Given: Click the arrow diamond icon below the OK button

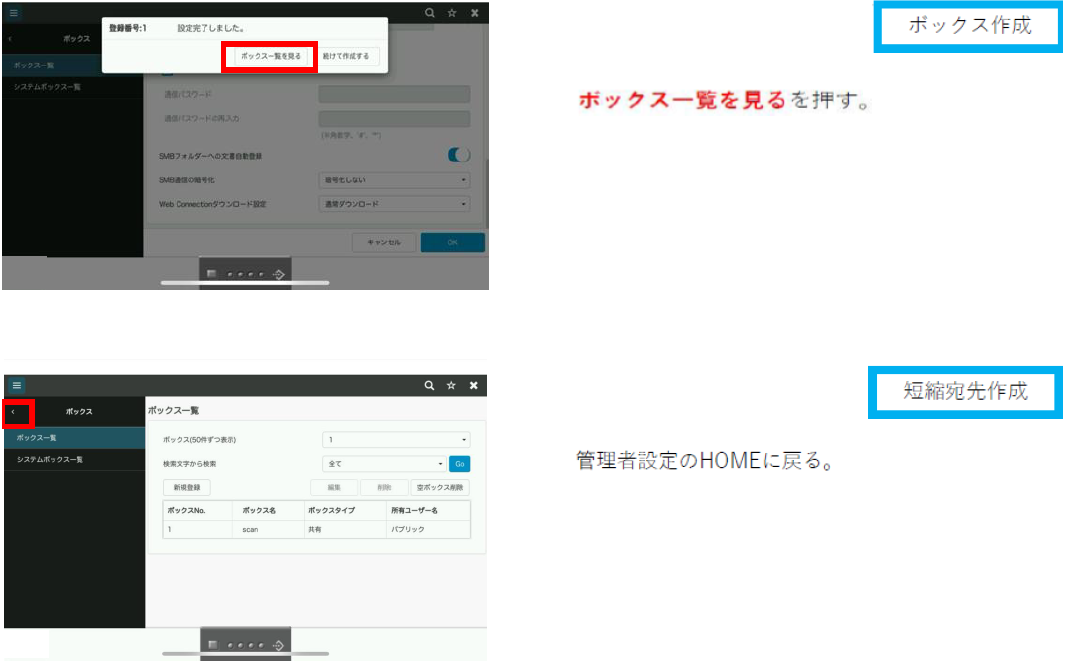Looking at the screenshot, I should (x=280, y=272).
